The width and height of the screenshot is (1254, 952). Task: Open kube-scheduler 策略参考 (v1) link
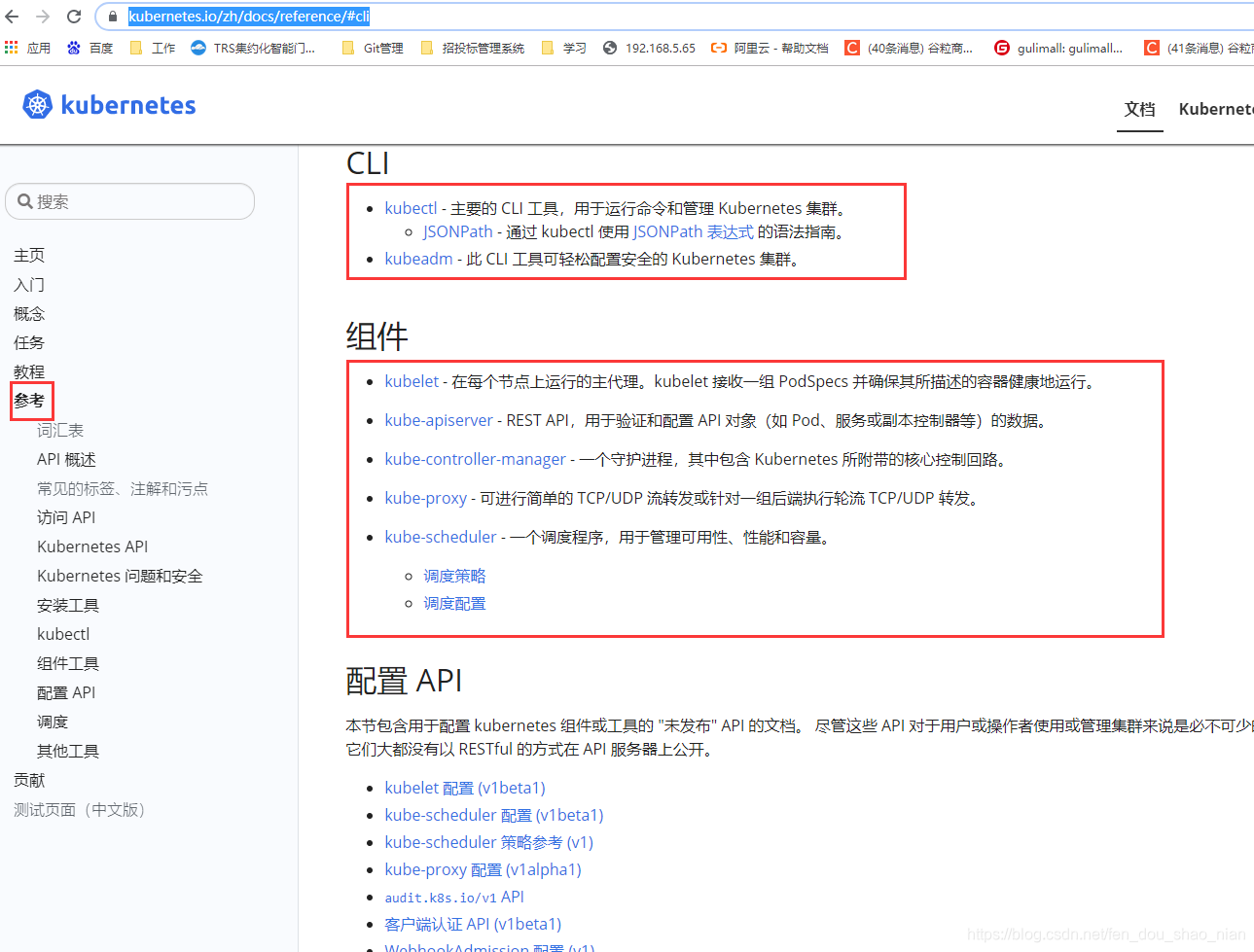click(x=488, y=842)
